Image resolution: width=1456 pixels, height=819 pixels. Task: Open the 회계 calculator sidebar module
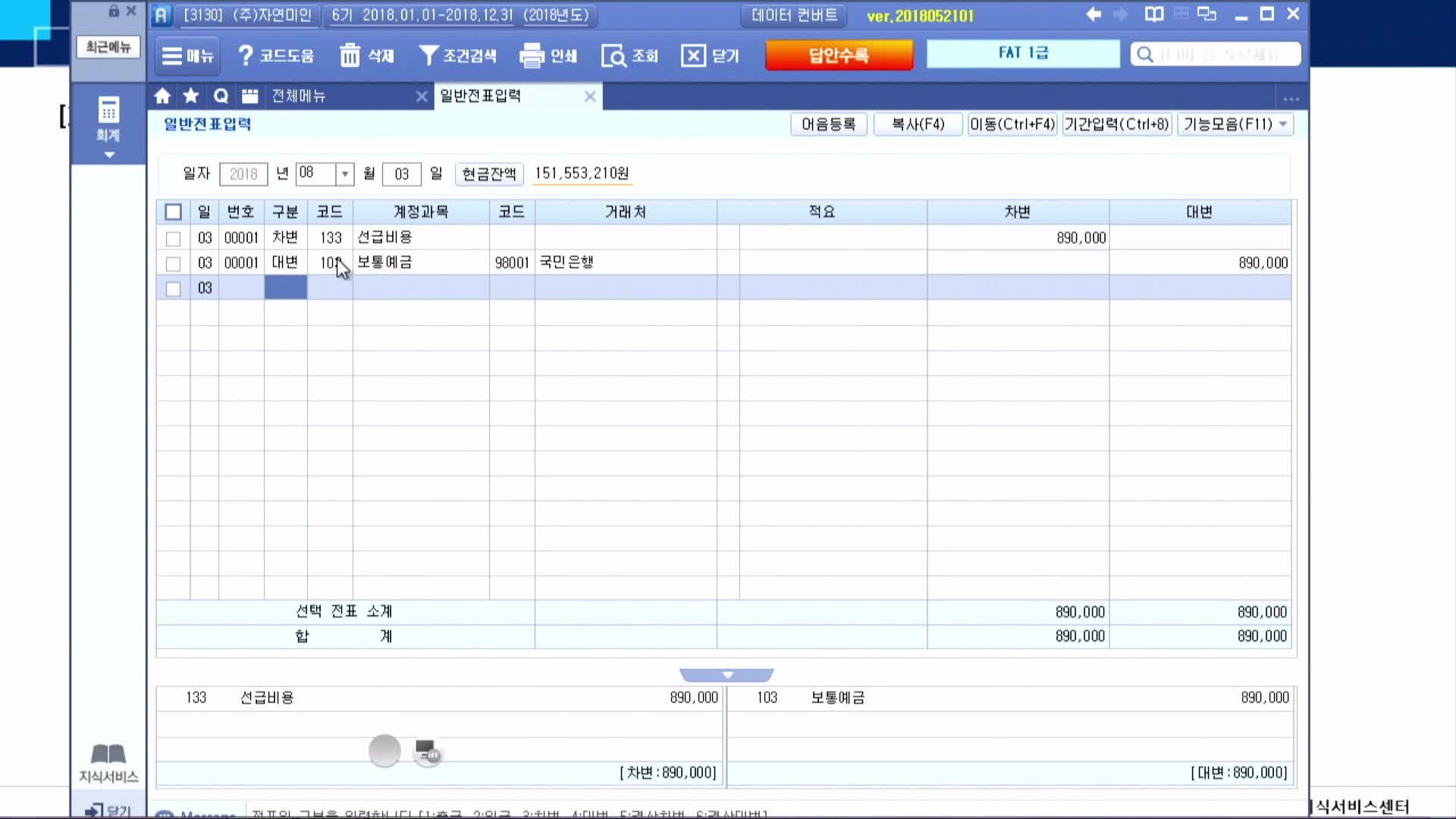click(108, 119)
